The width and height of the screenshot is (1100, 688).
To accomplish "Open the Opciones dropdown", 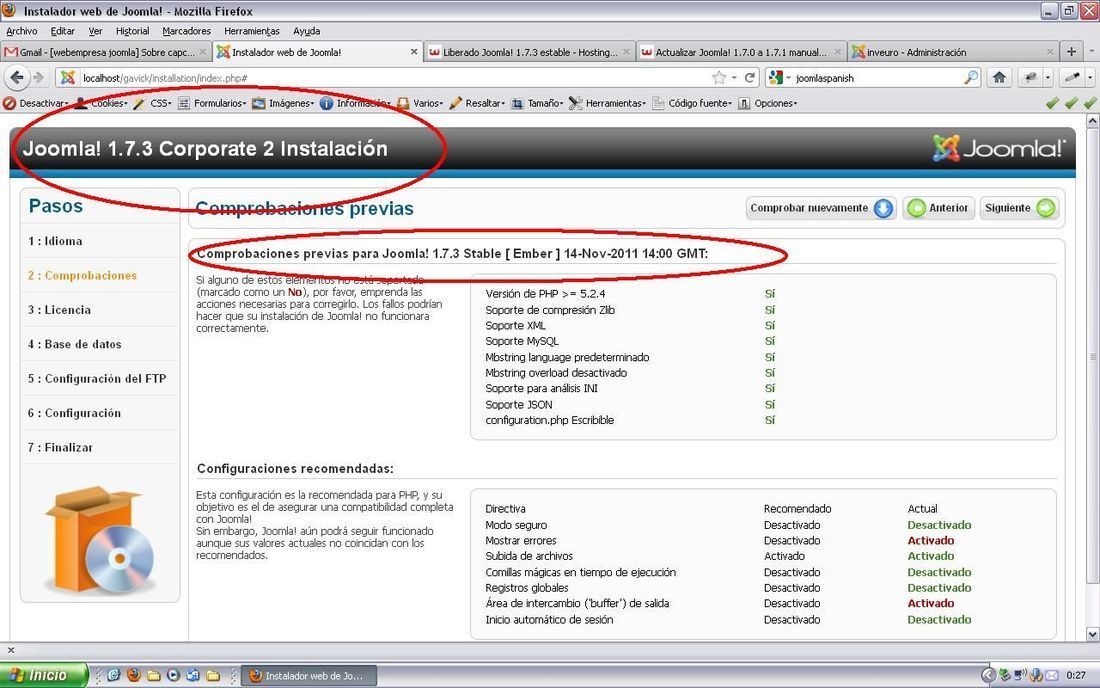I will [x=767, y=103].
